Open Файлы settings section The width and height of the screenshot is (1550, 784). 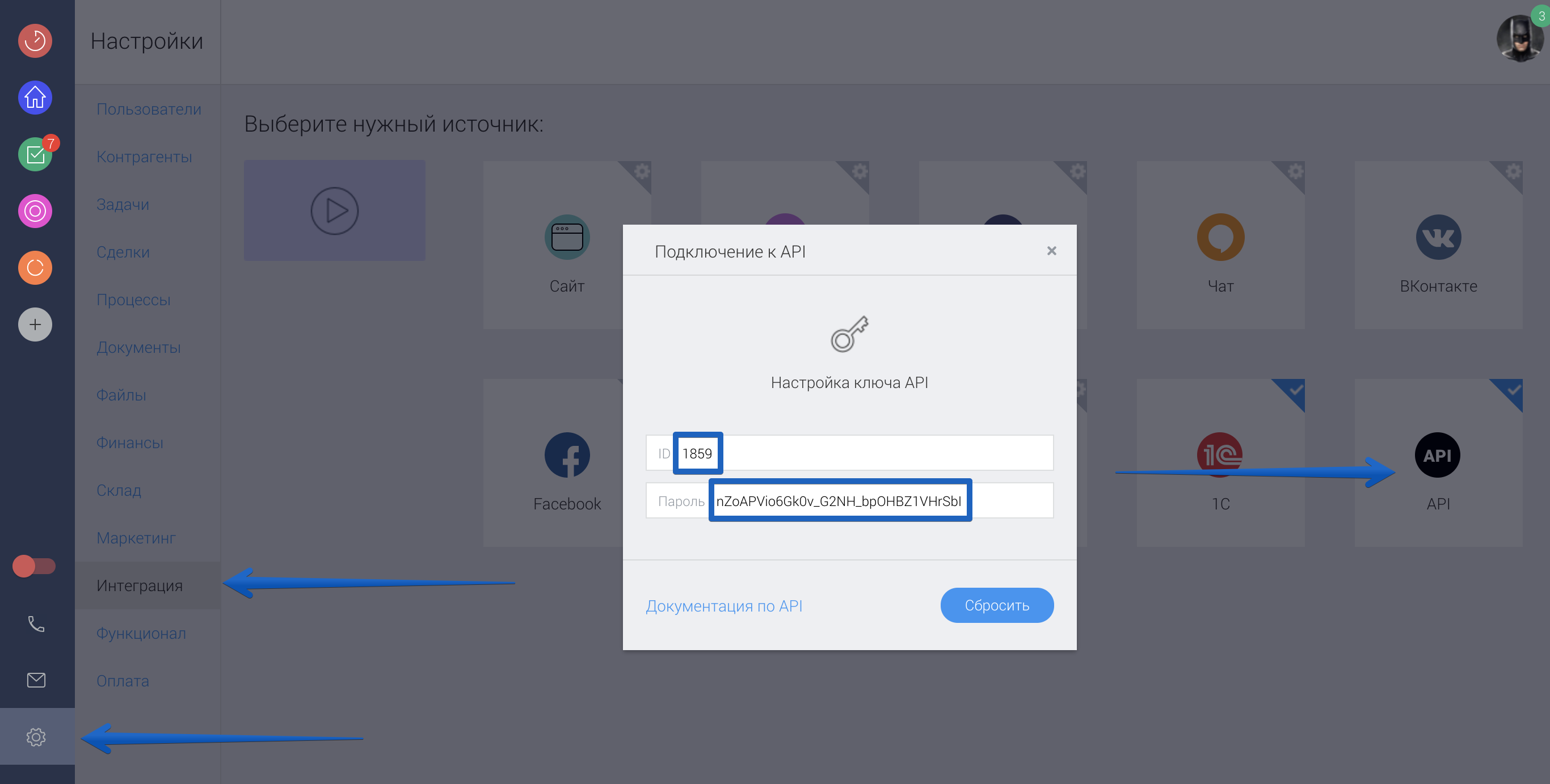click(121, 395)
